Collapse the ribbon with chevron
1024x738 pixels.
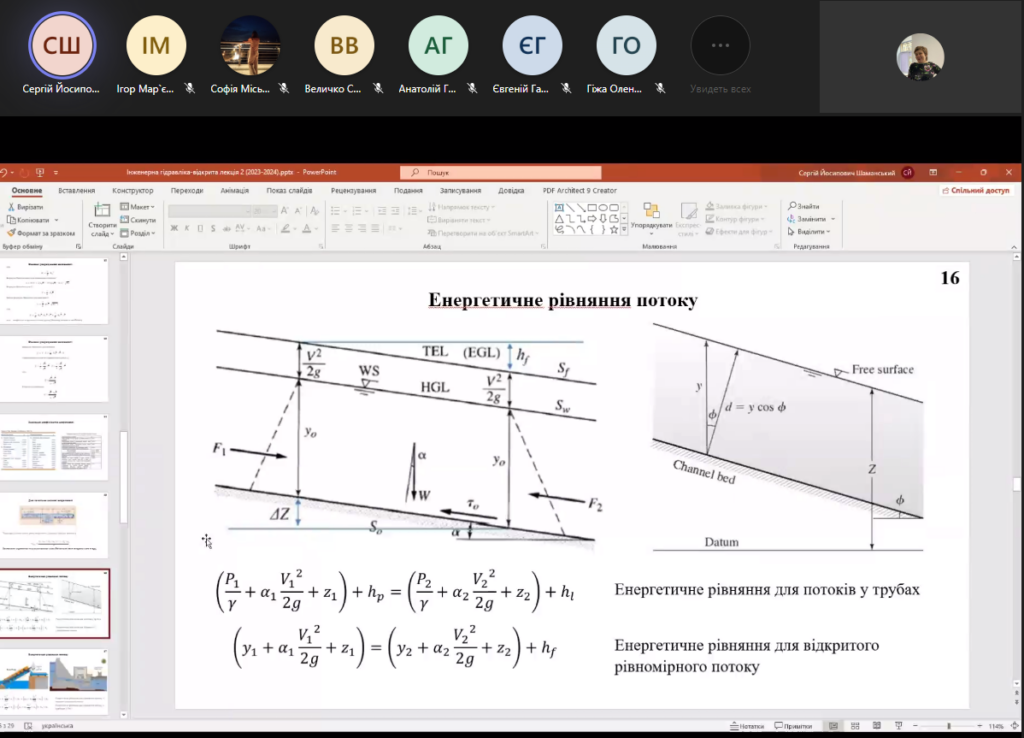tap(1014, 247)
